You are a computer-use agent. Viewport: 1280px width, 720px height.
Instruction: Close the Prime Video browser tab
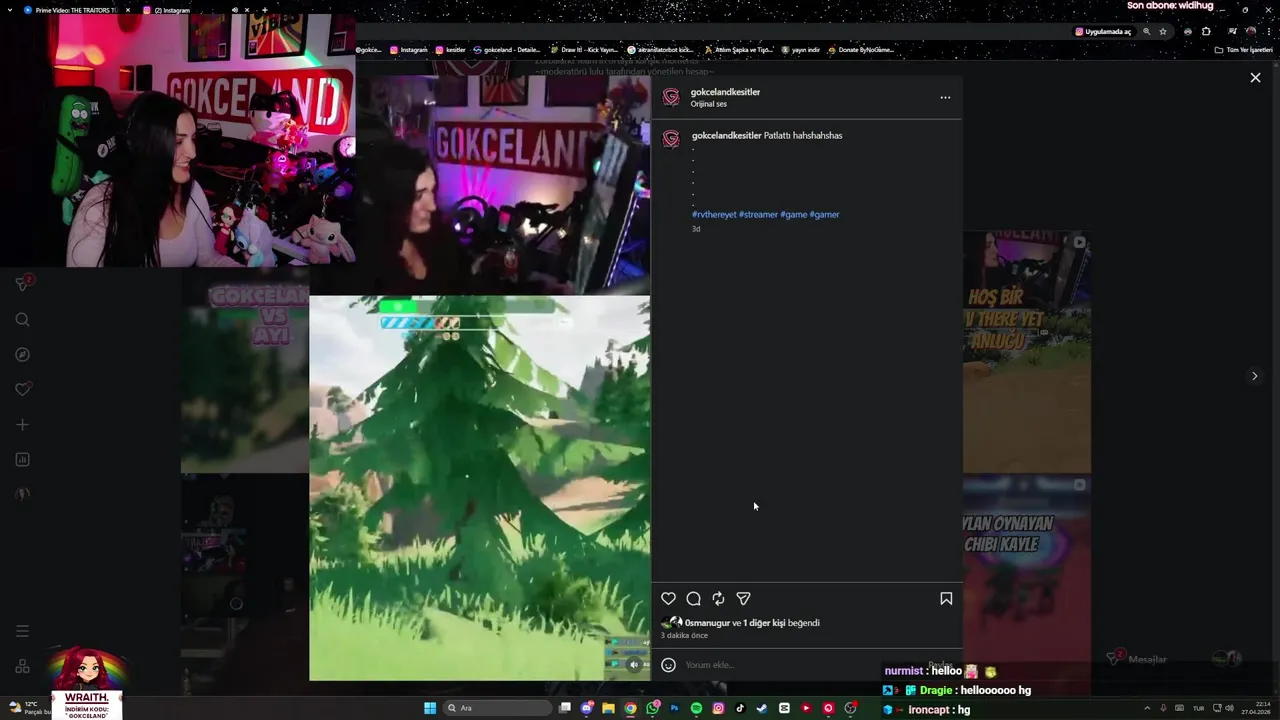(128, 10)
